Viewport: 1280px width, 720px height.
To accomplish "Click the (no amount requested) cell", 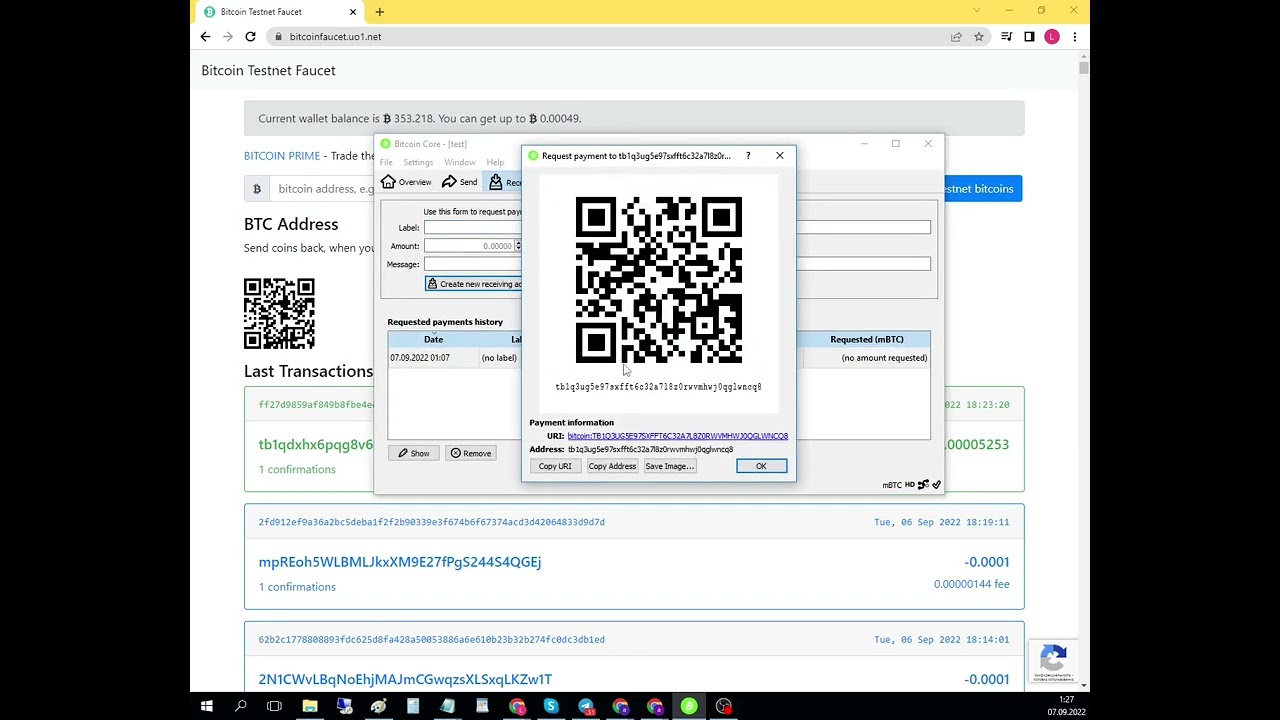I will (x=884, y=358).
